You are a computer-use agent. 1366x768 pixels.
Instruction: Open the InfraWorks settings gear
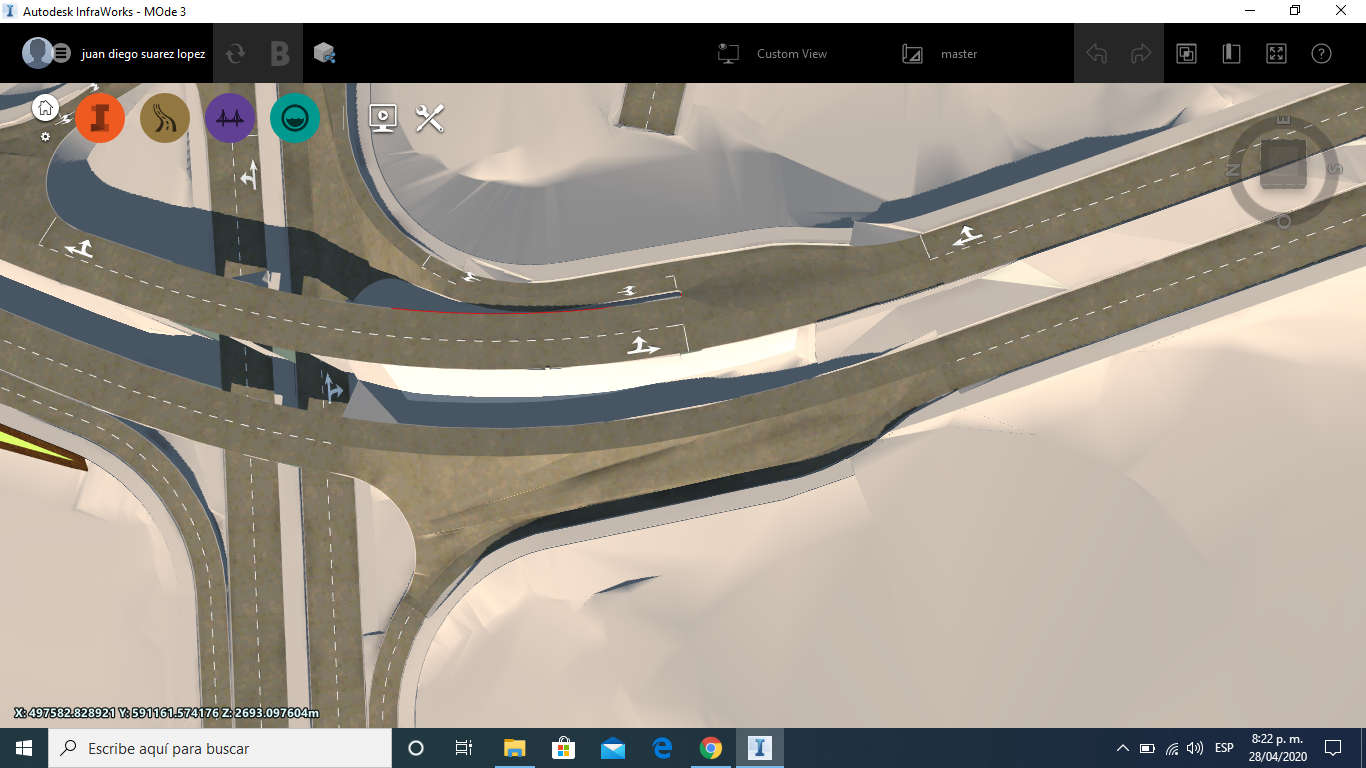[44, 136]
